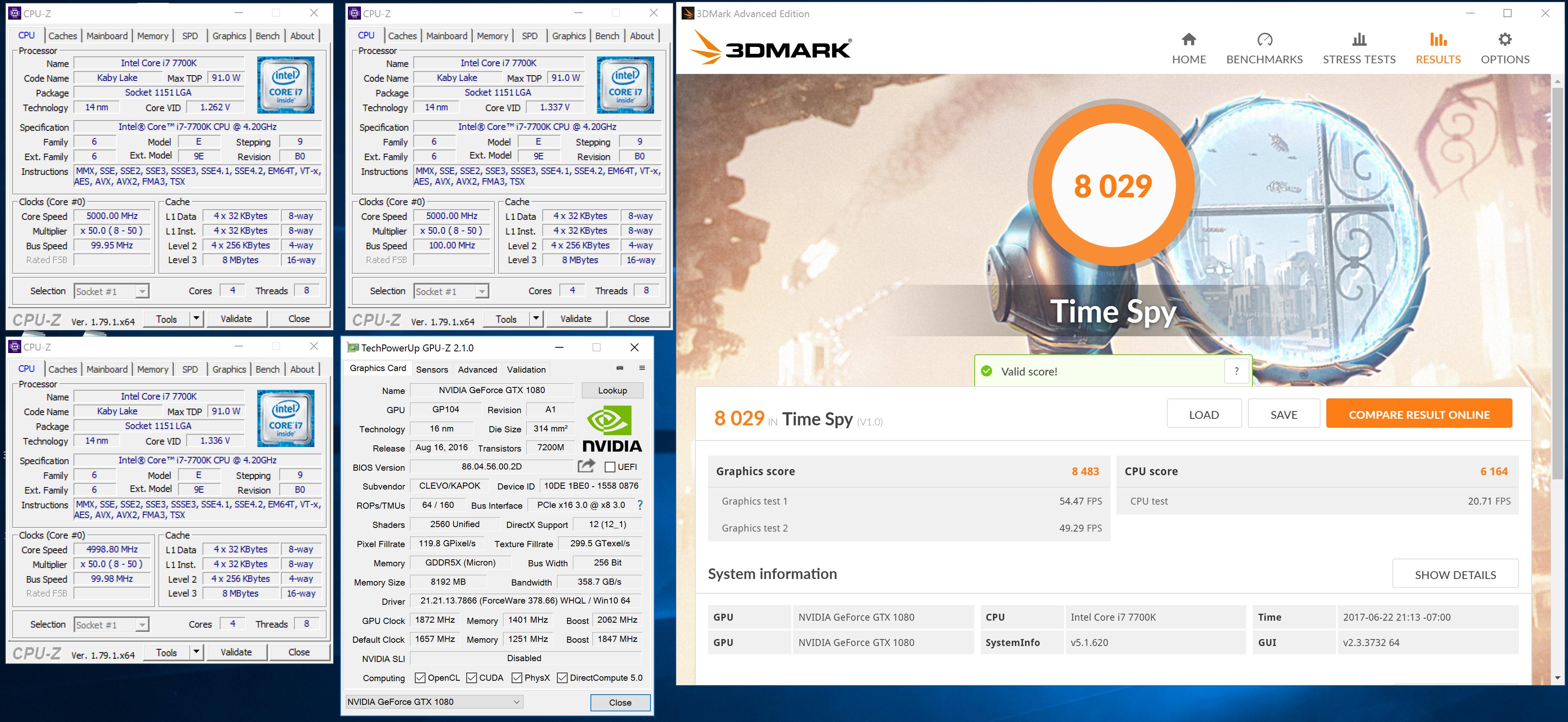Expand GPU selection dropdown at GPU-Z bottom
The width and height of the screenshot is (1568, 722).
click(x=516, y=702)
